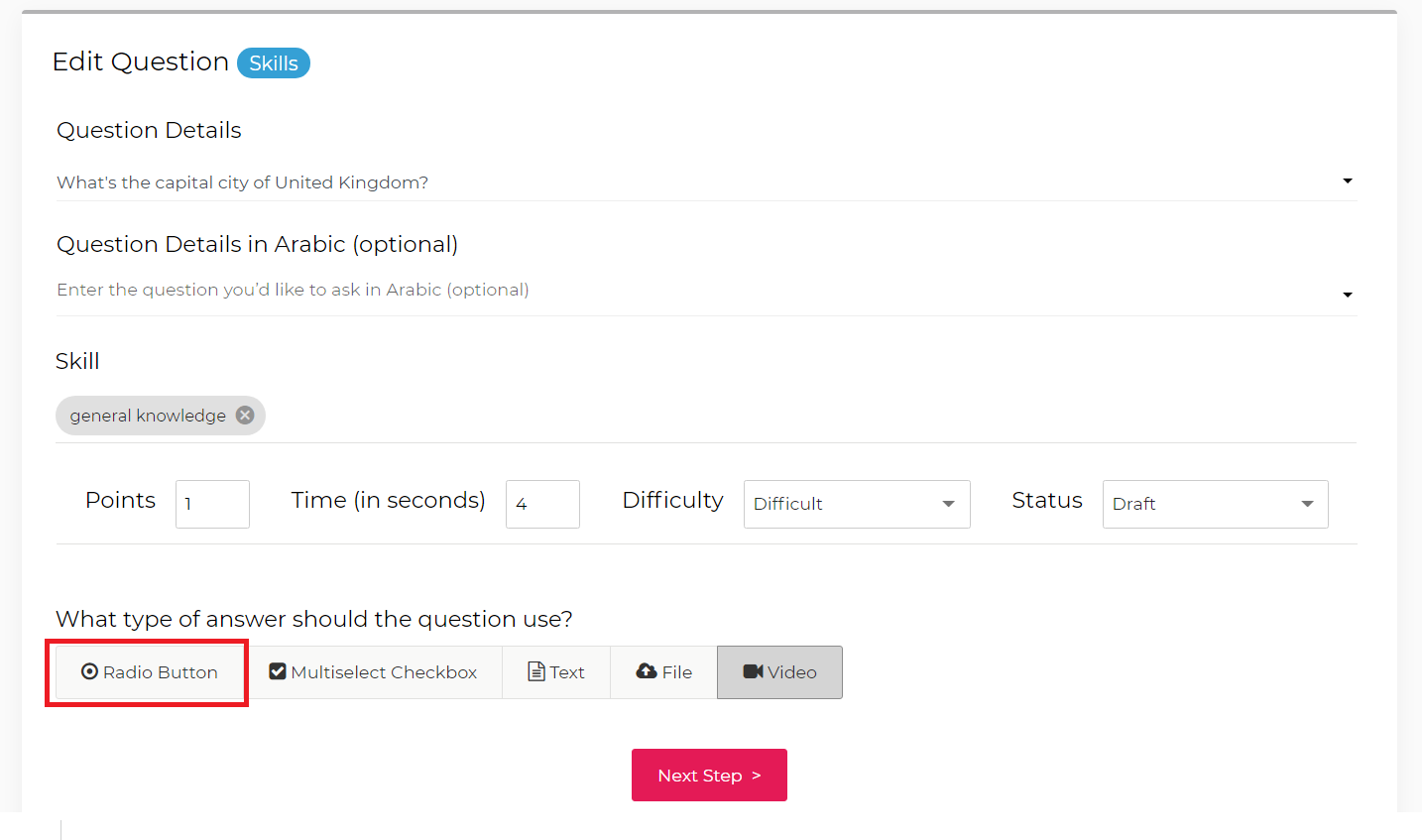Open the Difficulty dropdown
The width and height of the screenshot is (1422, 840).
coord(857,504)
